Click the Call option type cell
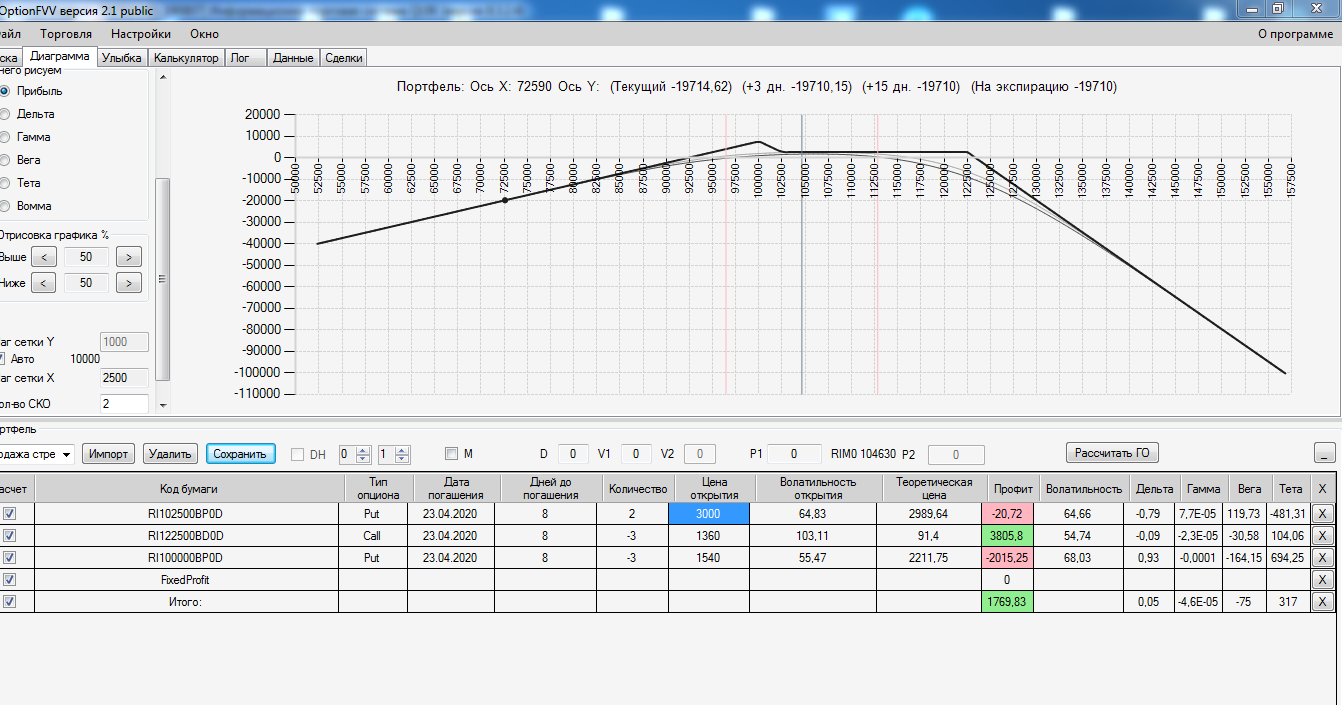This screenshot has height=705, width=1342. coord(372,535)
